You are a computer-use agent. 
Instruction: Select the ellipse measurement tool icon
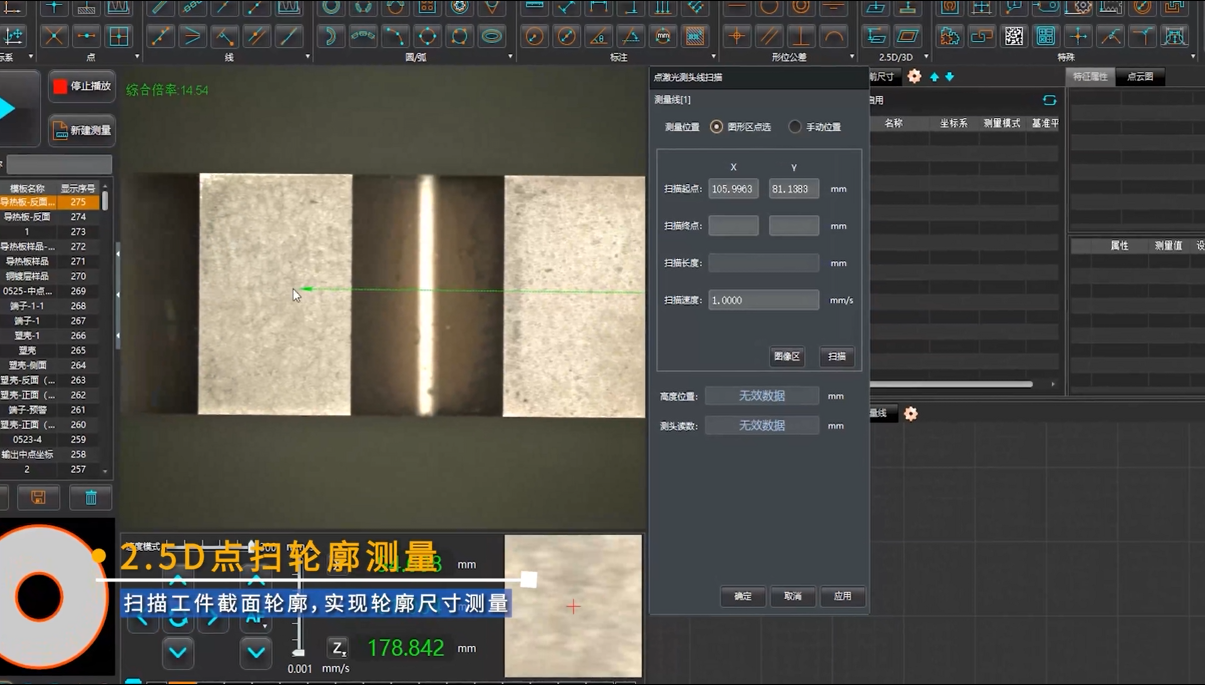click(492, 37)
